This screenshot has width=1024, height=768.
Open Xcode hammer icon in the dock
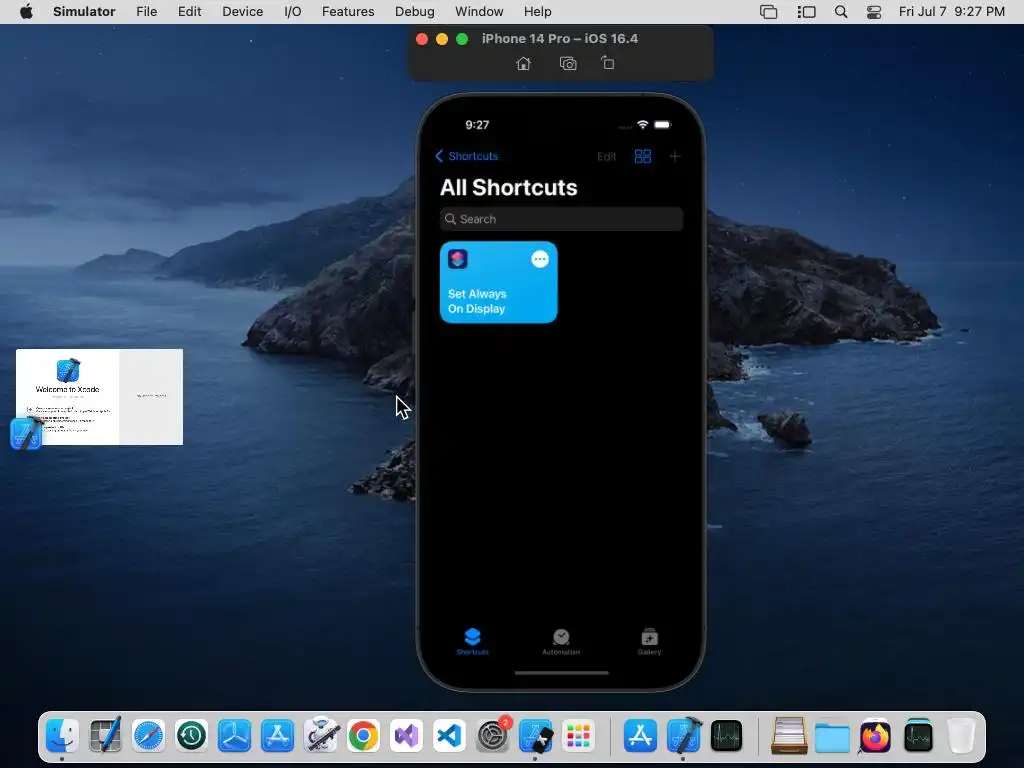[683, 736]
